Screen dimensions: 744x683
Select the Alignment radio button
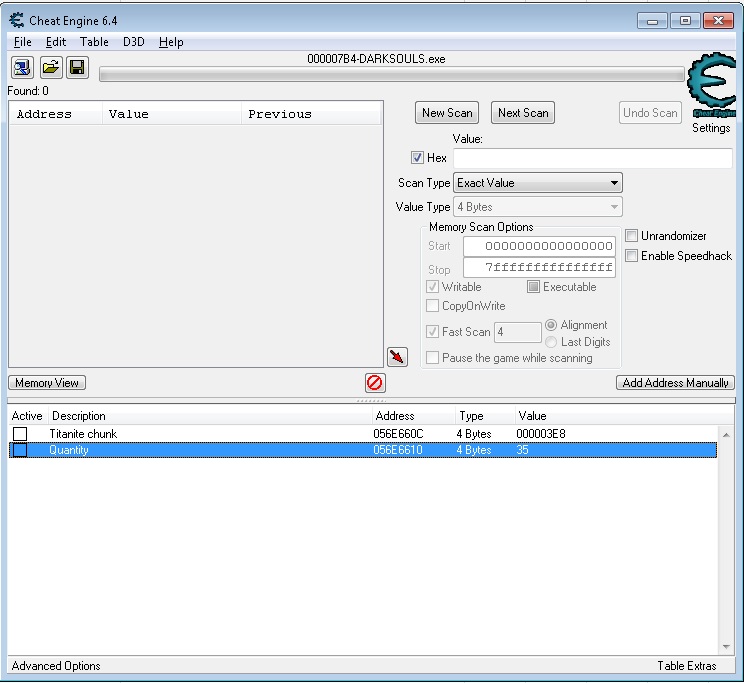(x=551, y=325)
